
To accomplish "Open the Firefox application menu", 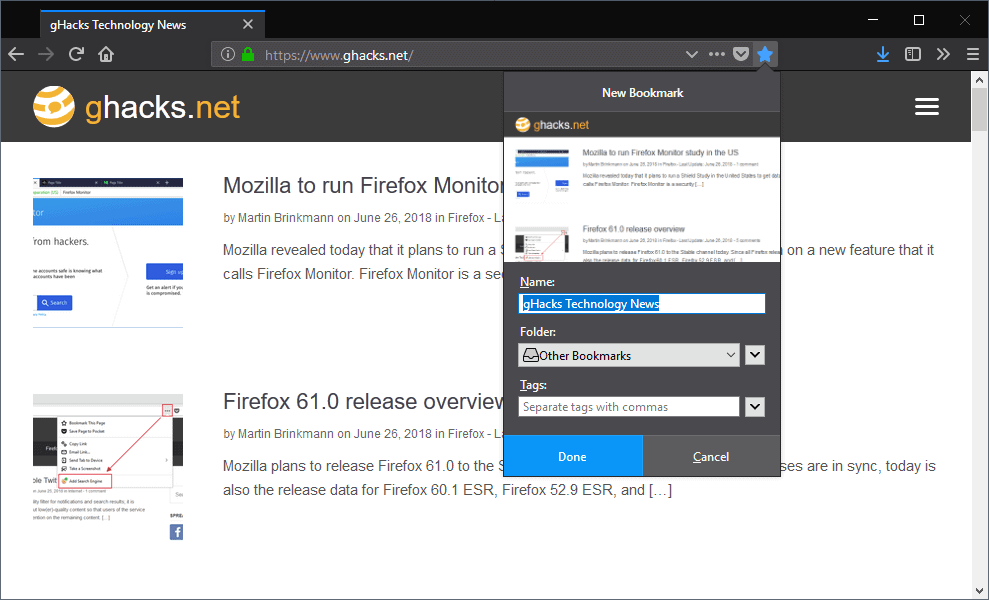I will click(972, 54).
